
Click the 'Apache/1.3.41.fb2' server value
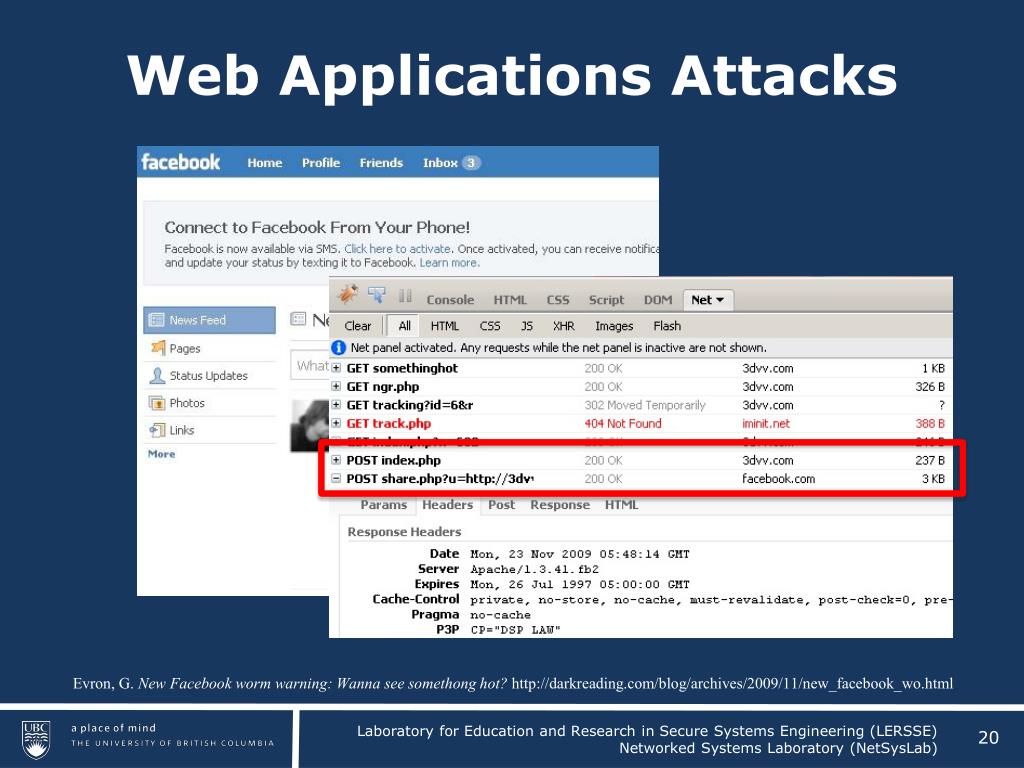tap(534, 569)
